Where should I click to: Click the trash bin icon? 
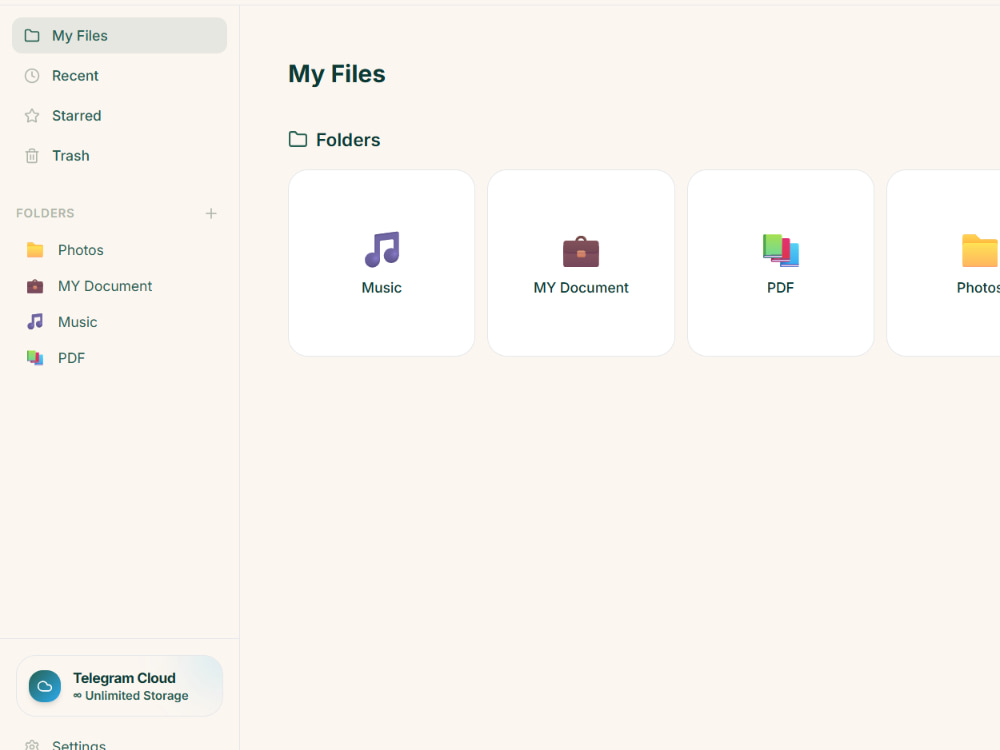coord(32,156)
